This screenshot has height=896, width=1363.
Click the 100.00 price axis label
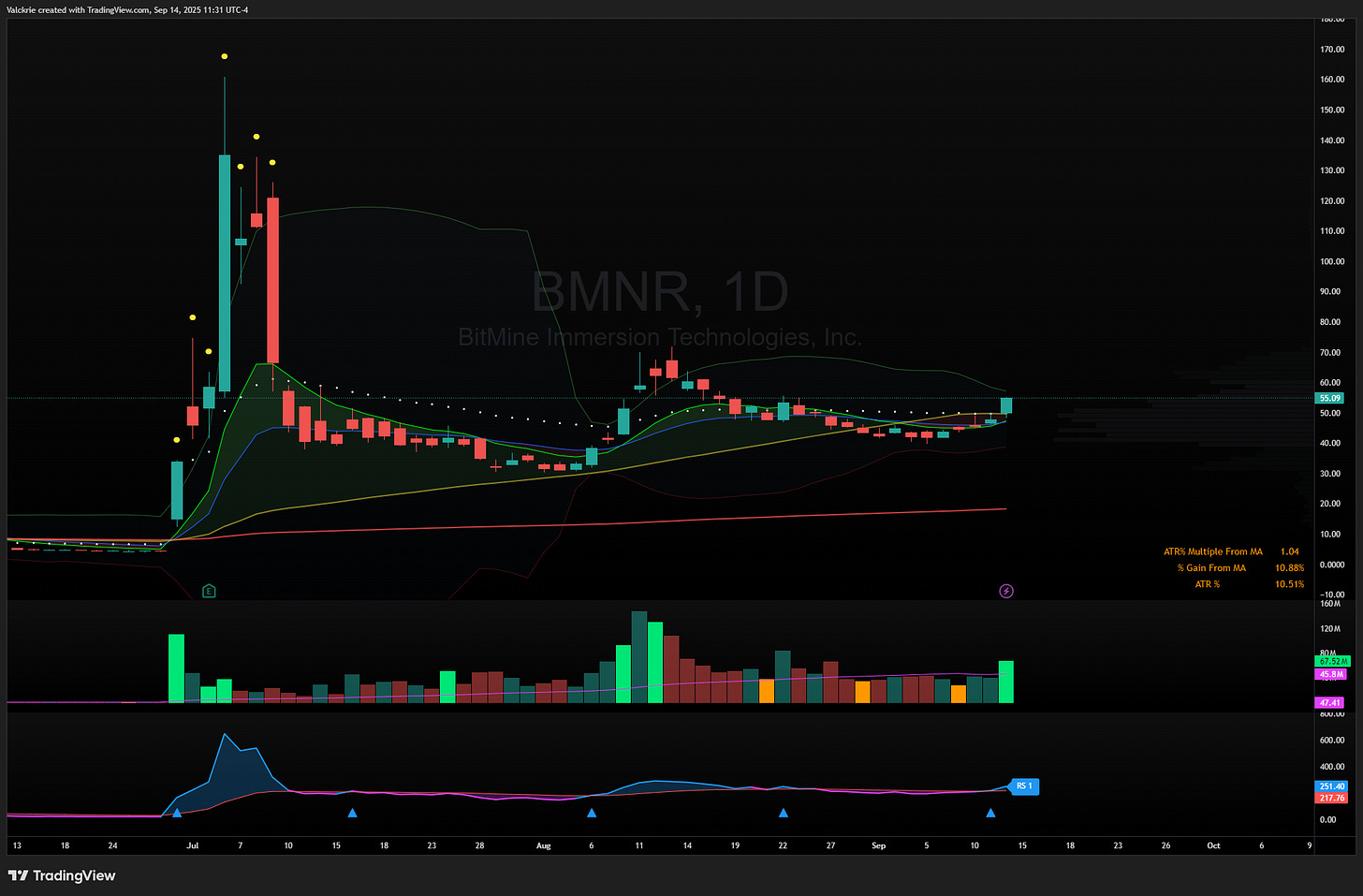(1332, 261)
